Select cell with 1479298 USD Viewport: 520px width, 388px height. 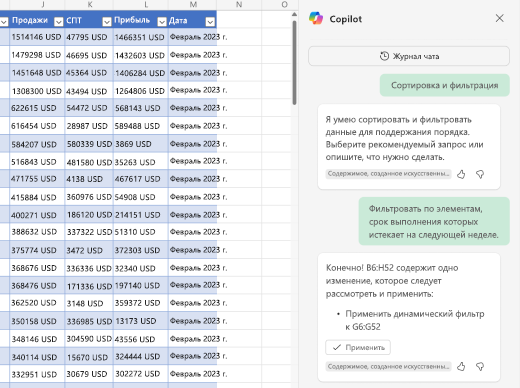pyautogui.click(x=37, y=55)
